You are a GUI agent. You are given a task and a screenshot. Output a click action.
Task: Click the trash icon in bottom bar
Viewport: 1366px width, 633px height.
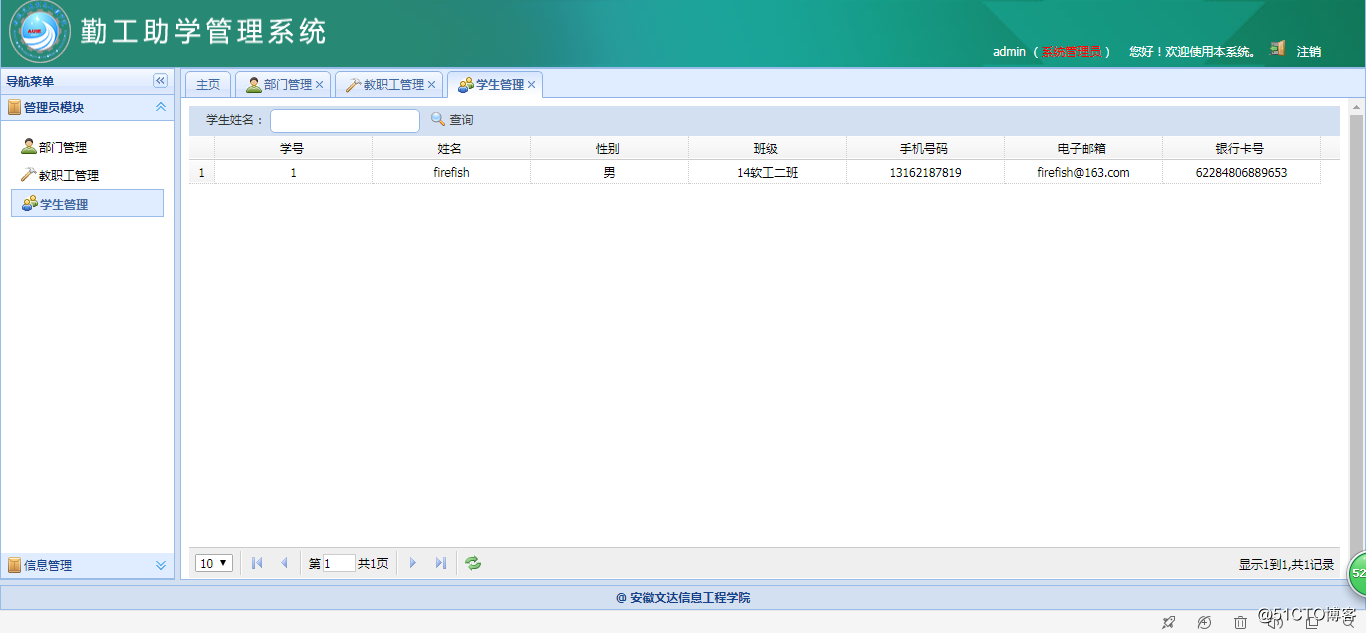point(1240,622)
